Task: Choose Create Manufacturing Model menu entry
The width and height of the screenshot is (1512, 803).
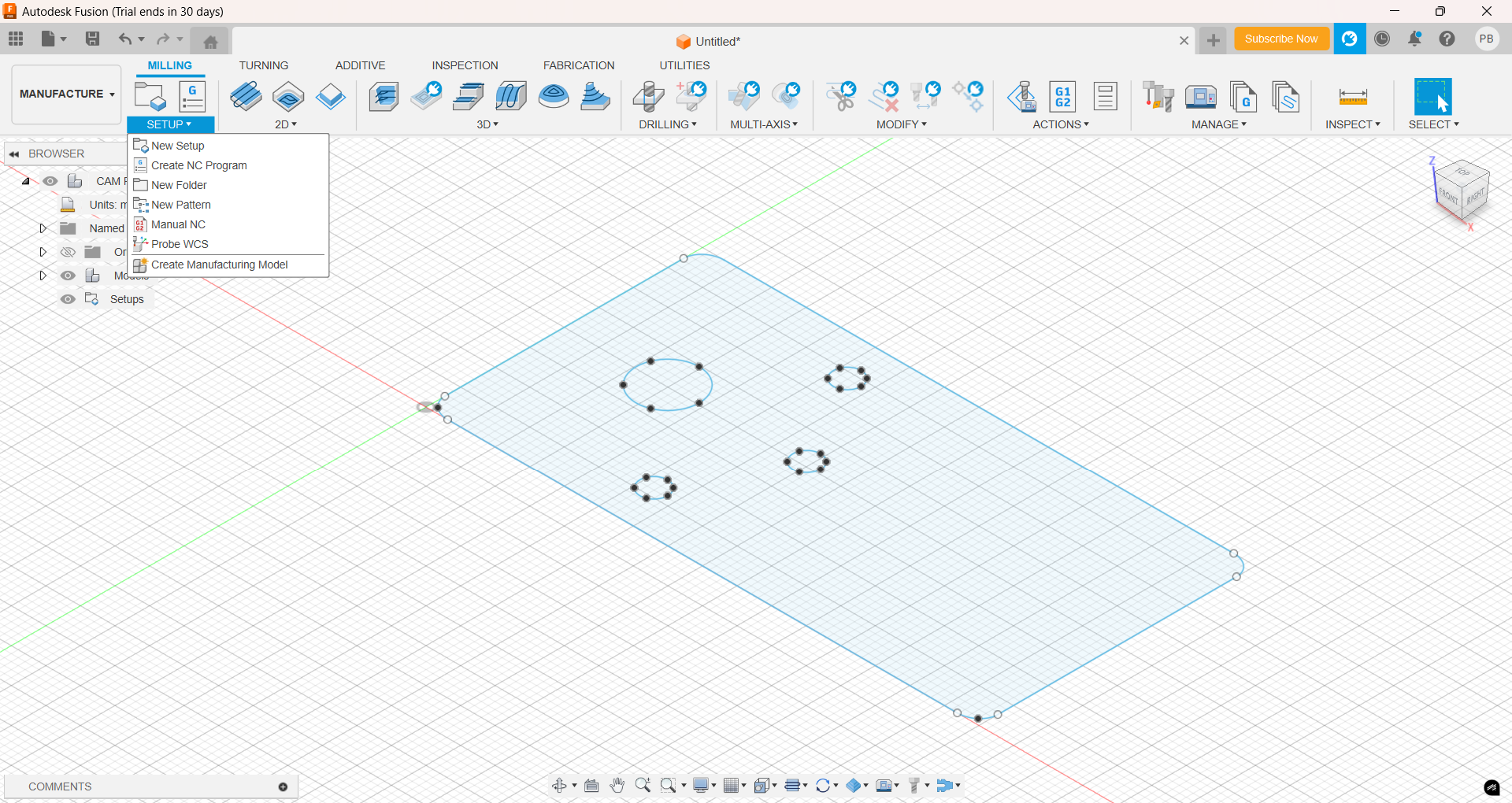Action: point(228,265)
